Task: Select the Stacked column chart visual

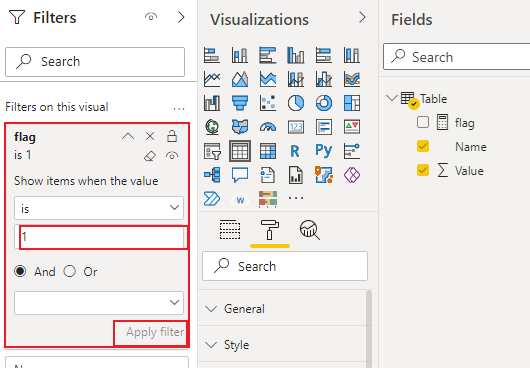Action: [x=240, y=55]
